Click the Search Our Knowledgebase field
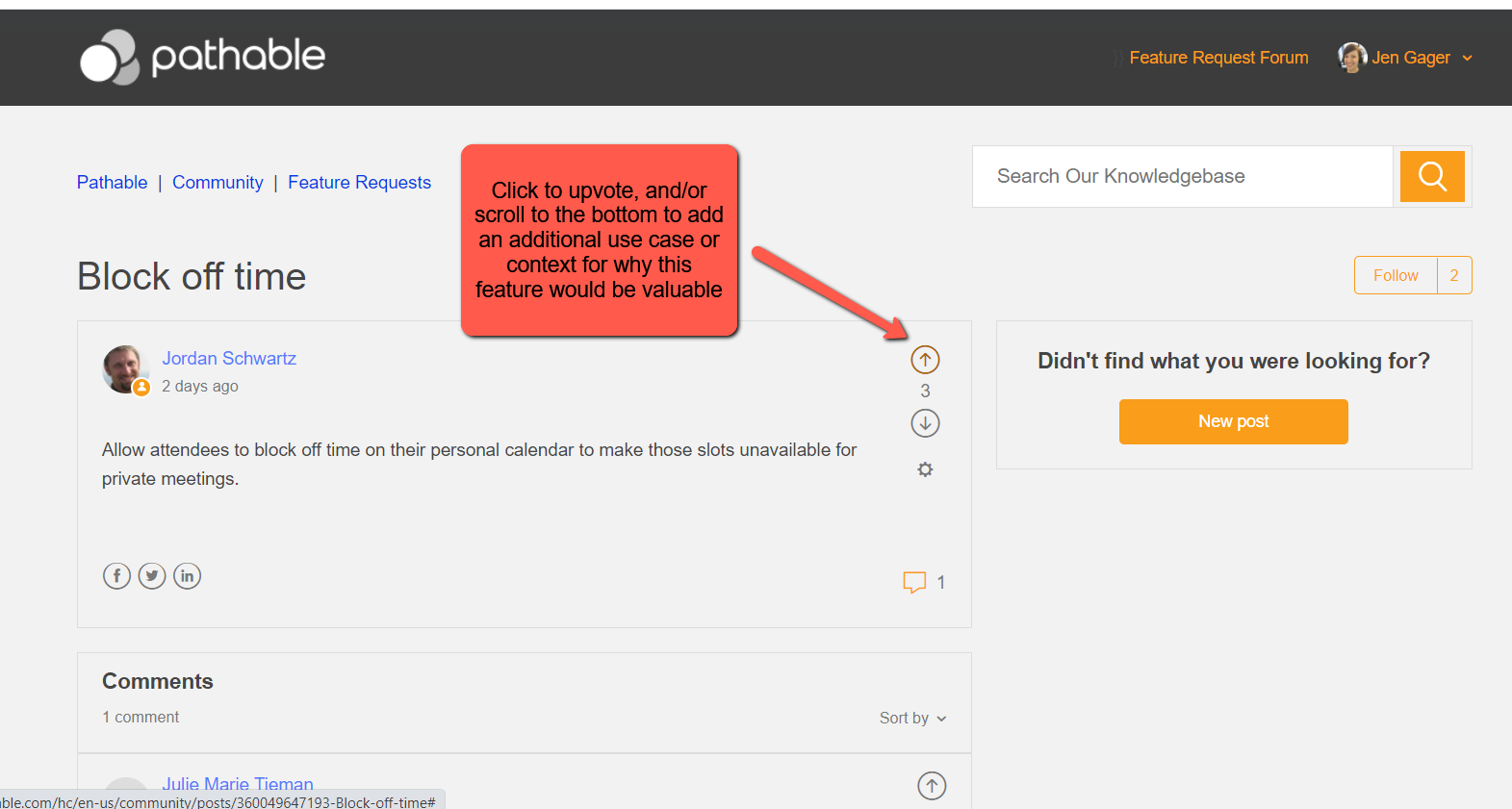The image size is (1512, 809). click(x=1183, y=176)
